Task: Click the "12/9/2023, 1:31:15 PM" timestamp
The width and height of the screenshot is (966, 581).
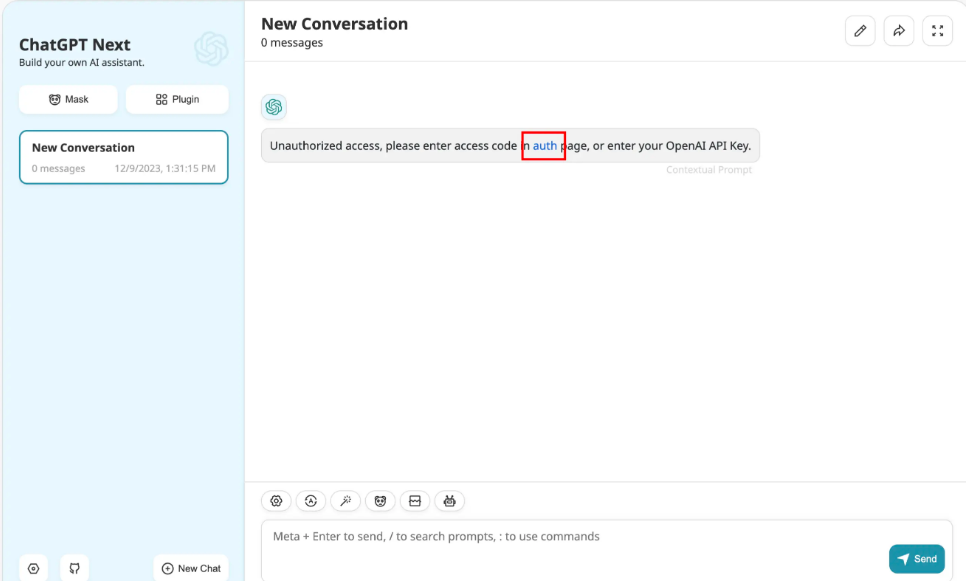Action: [165, 168]
